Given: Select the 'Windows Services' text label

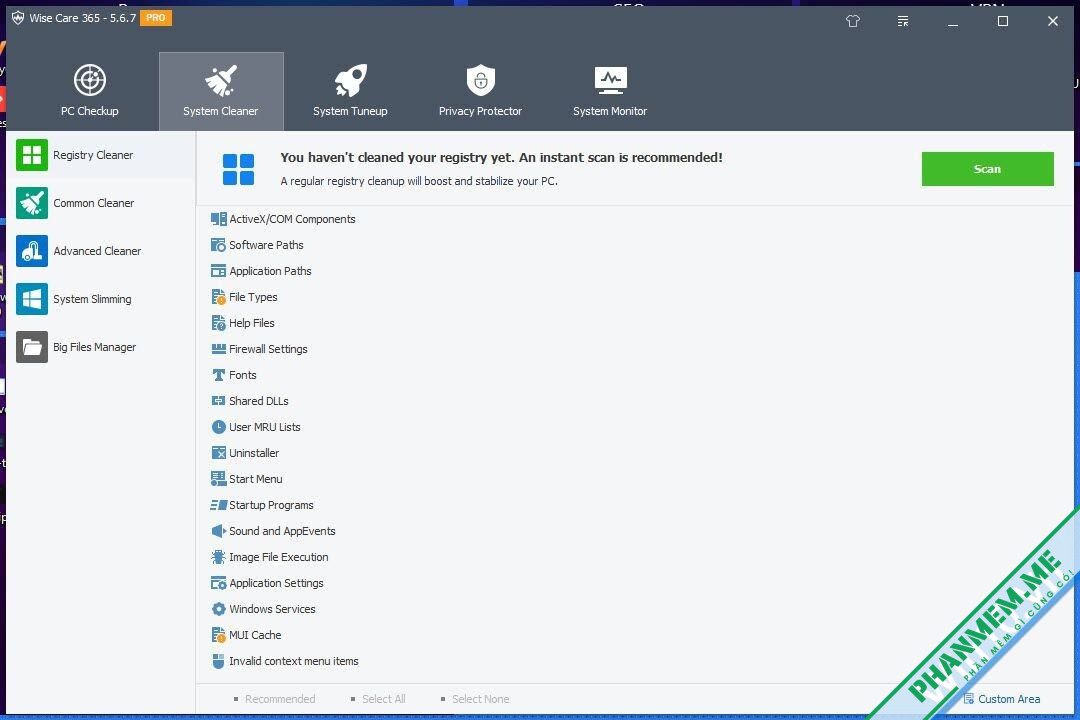Looking at the screenshot, I should coord(273,609).
